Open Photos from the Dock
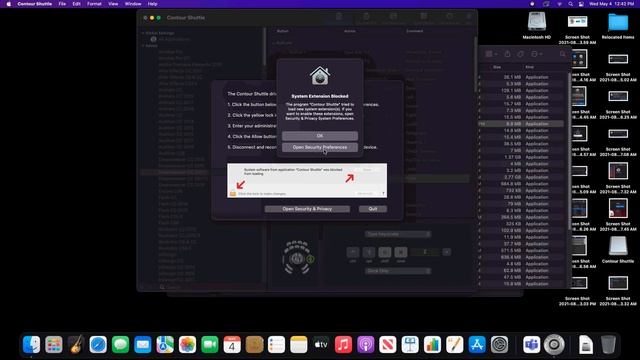The image size is (640, 360). tap(187, 345)
